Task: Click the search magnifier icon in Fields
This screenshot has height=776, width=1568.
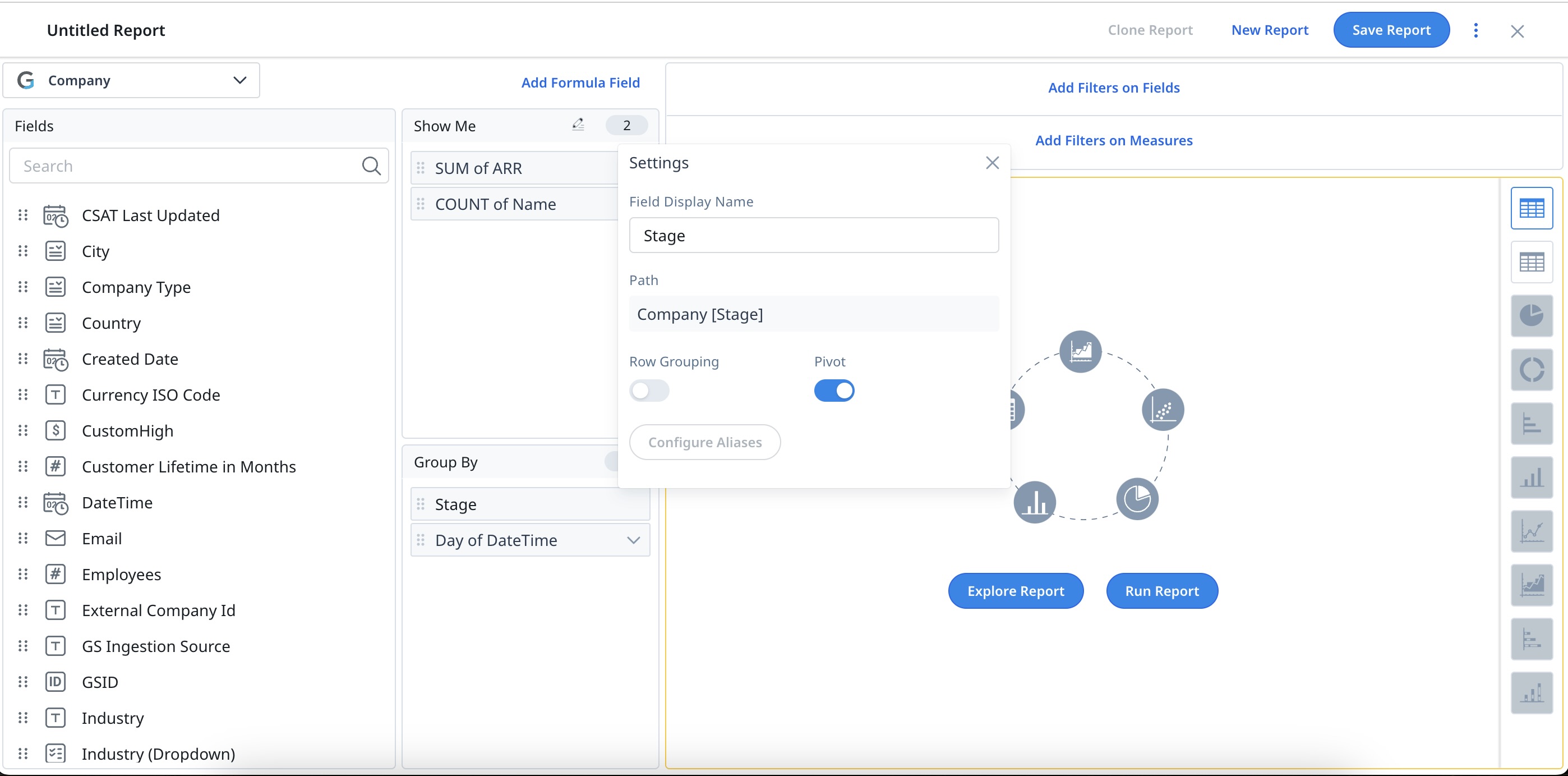Action: pyautogui.click(x=371, y=166)
